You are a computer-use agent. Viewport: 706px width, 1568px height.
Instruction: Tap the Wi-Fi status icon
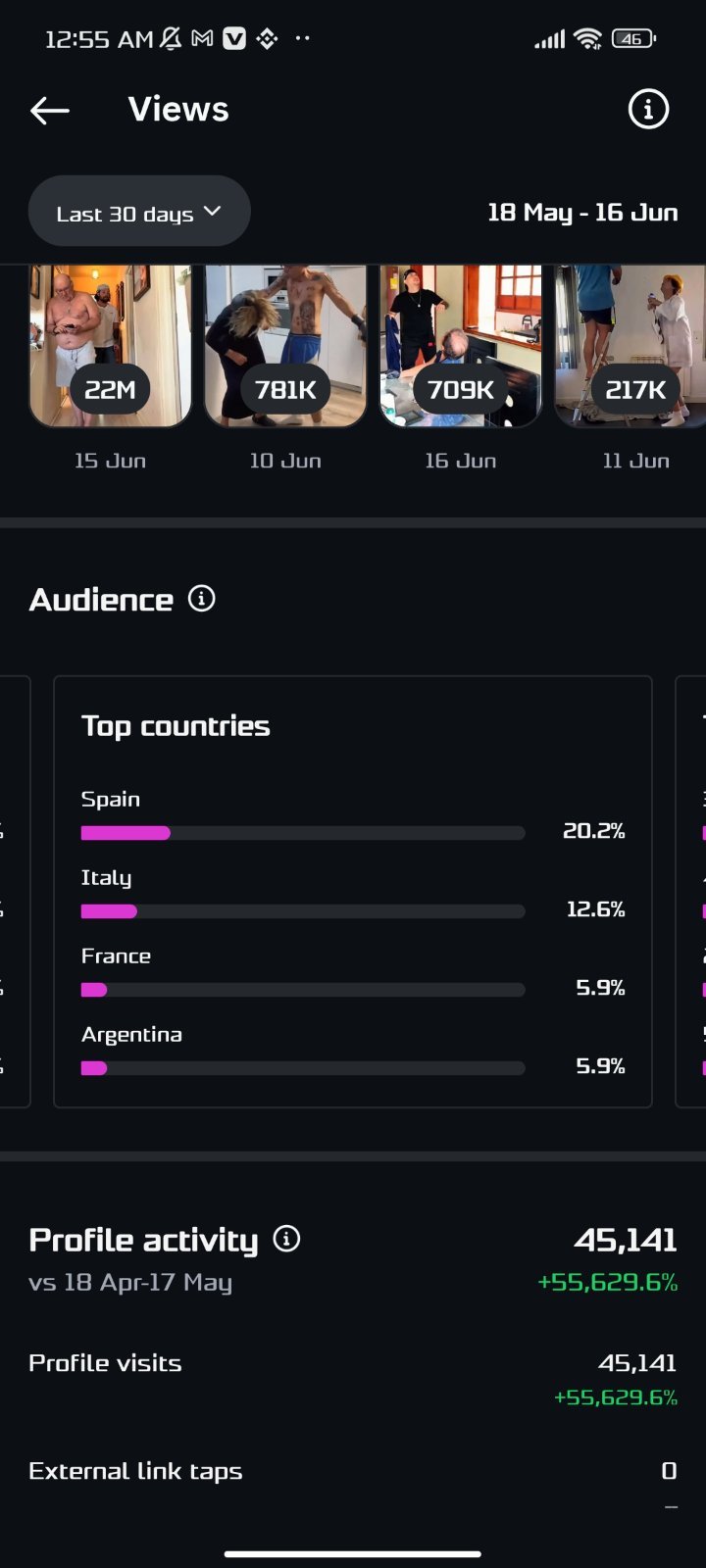pos(587,38)
